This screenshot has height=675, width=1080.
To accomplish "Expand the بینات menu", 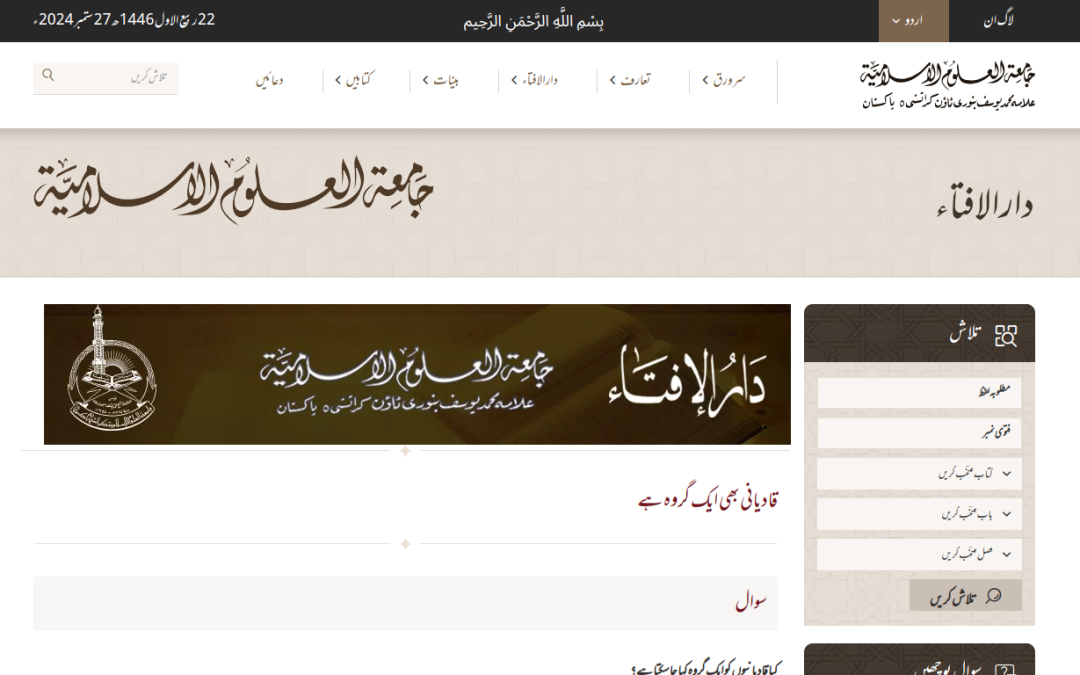I will (x=441, y=80).
